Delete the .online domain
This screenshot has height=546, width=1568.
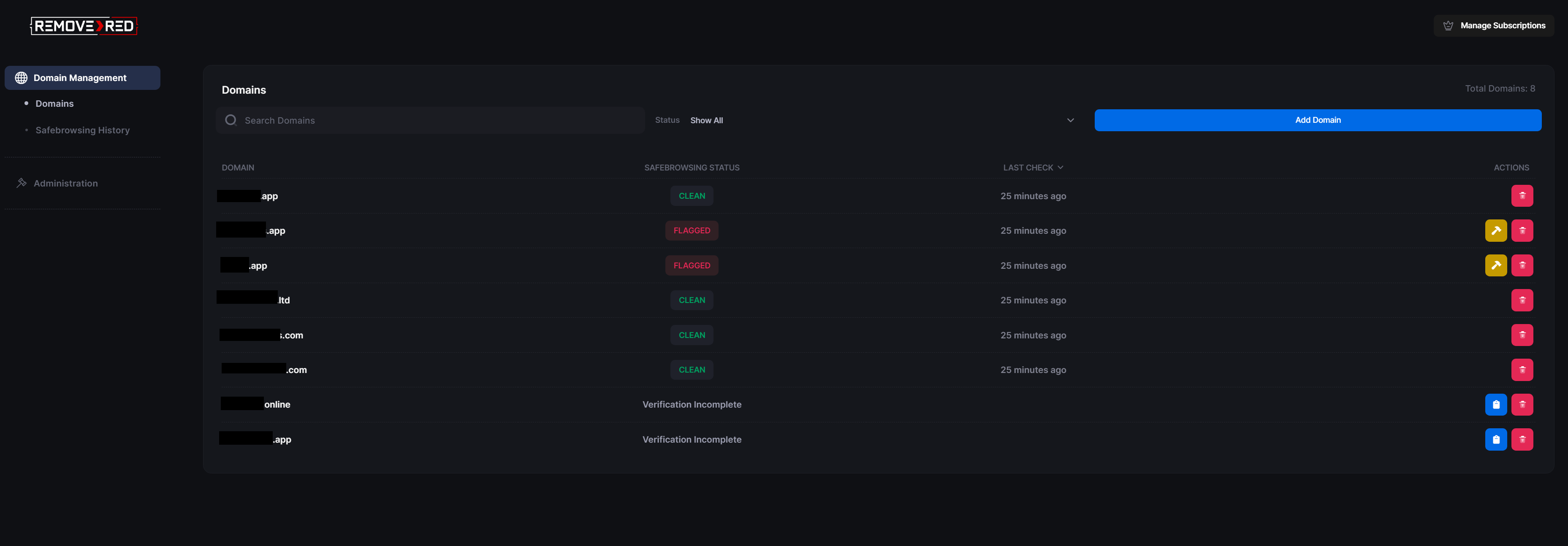(1522, 404)
